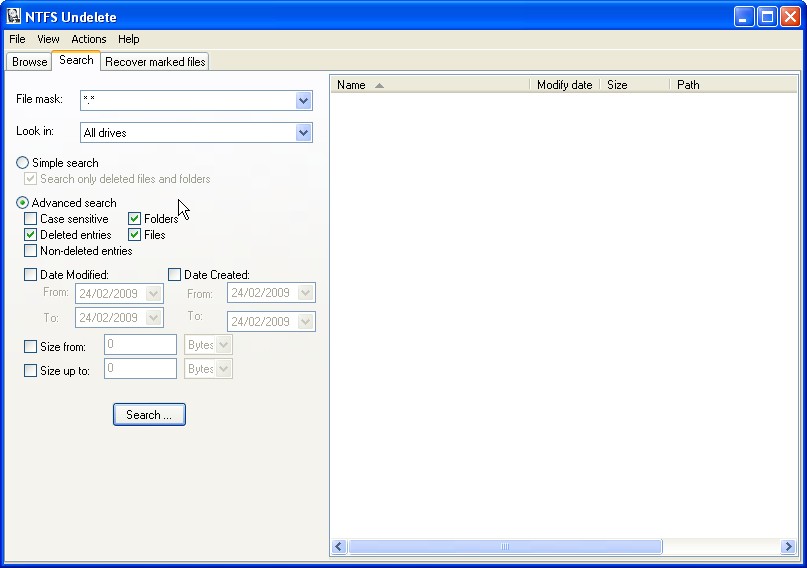Sort results by Name column
Screen dimensions: 807x568
[x=430, y=85]
